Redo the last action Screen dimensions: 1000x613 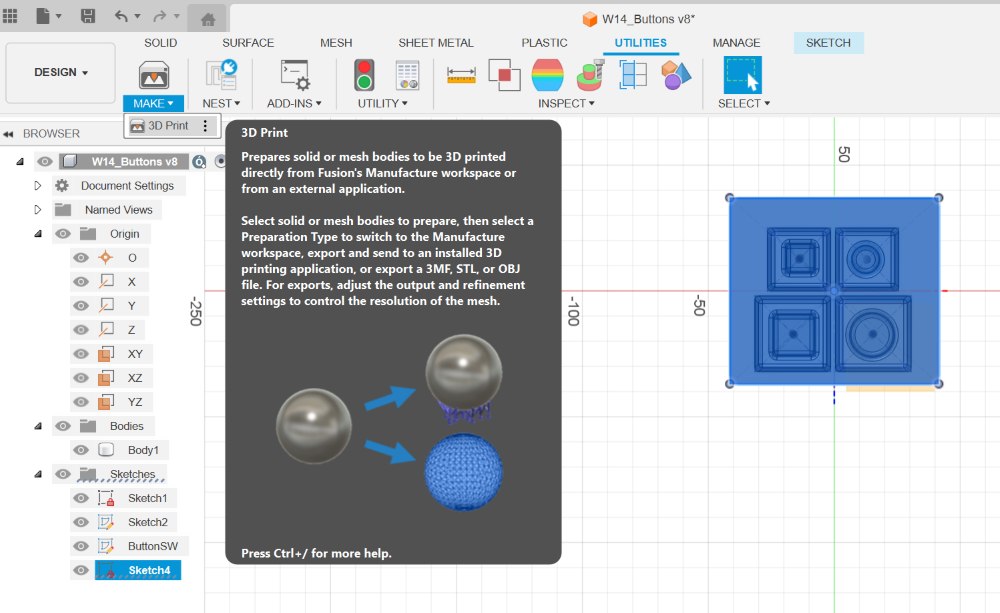click(159, 16)
